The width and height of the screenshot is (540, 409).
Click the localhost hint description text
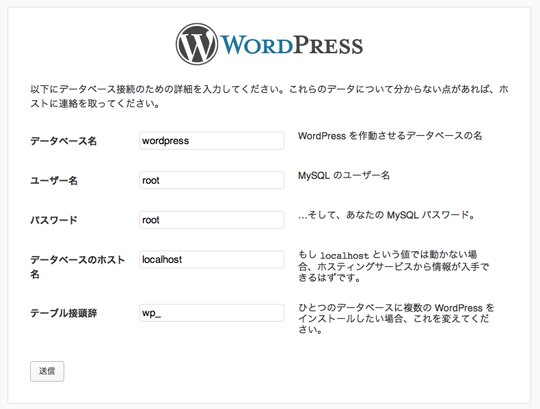(393, 266)
